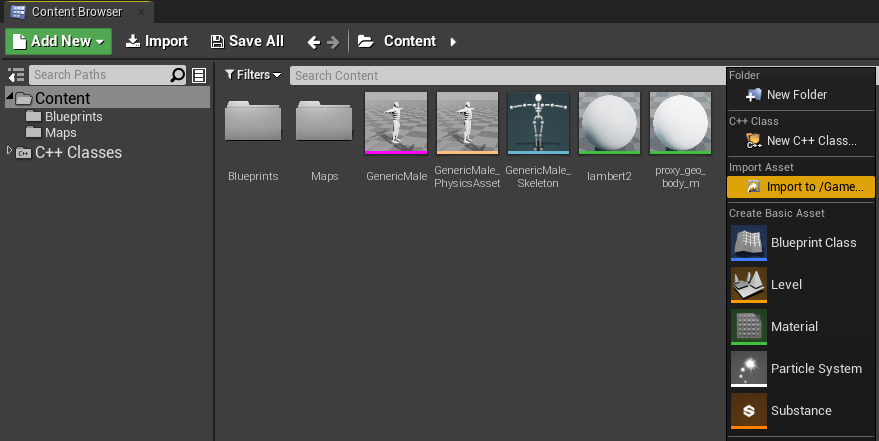Expand the C++ Classes tree node
This screenshot has height=441, width=879.
(x=9, y=152)
